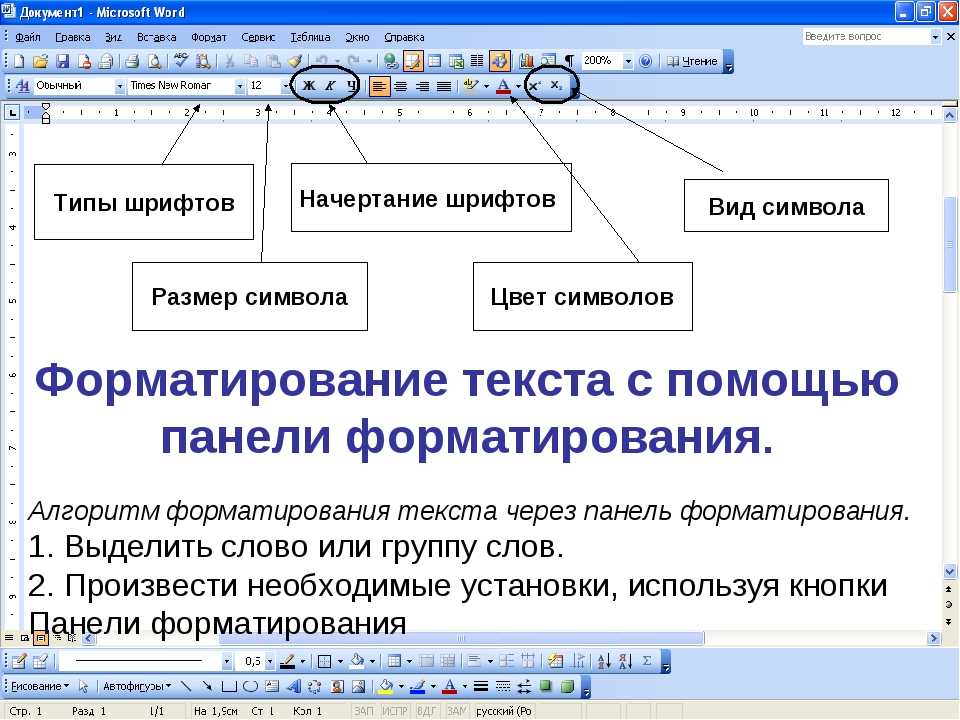The image size is (960, 720).
Task: Toggle center alignment button
Action: [x=401, y=86]
